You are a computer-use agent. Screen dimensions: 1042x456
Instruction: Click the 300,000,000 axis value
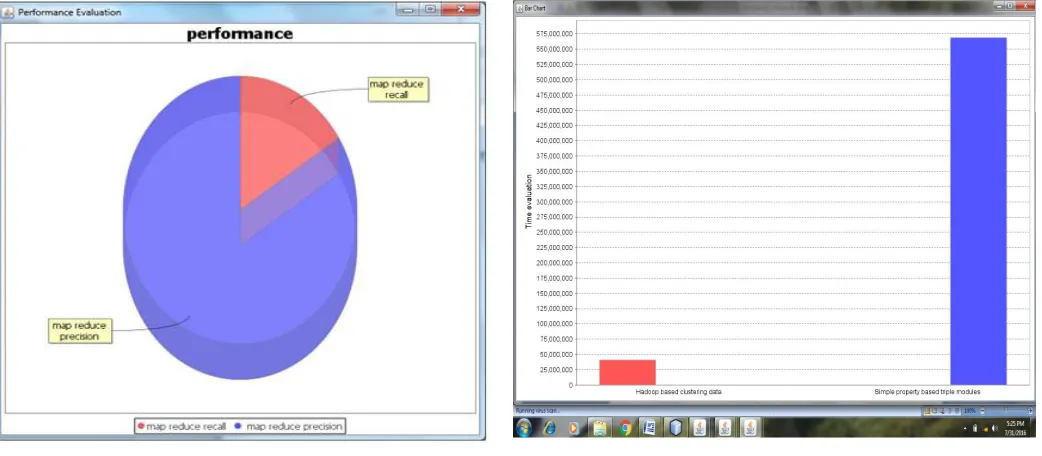click(x=553, y=201)
